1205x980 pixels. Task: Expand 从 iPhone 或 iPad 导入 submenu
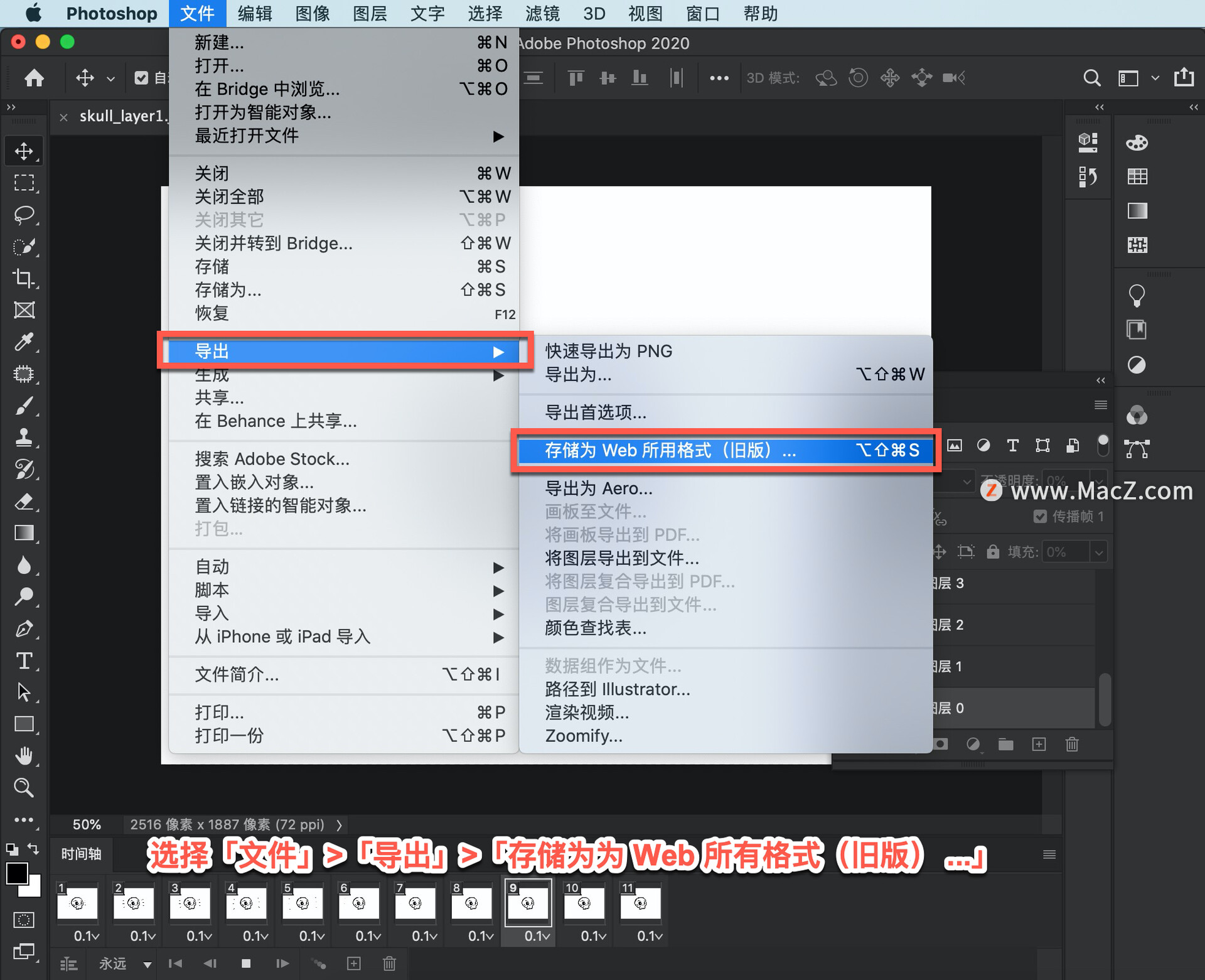(344, 637)
